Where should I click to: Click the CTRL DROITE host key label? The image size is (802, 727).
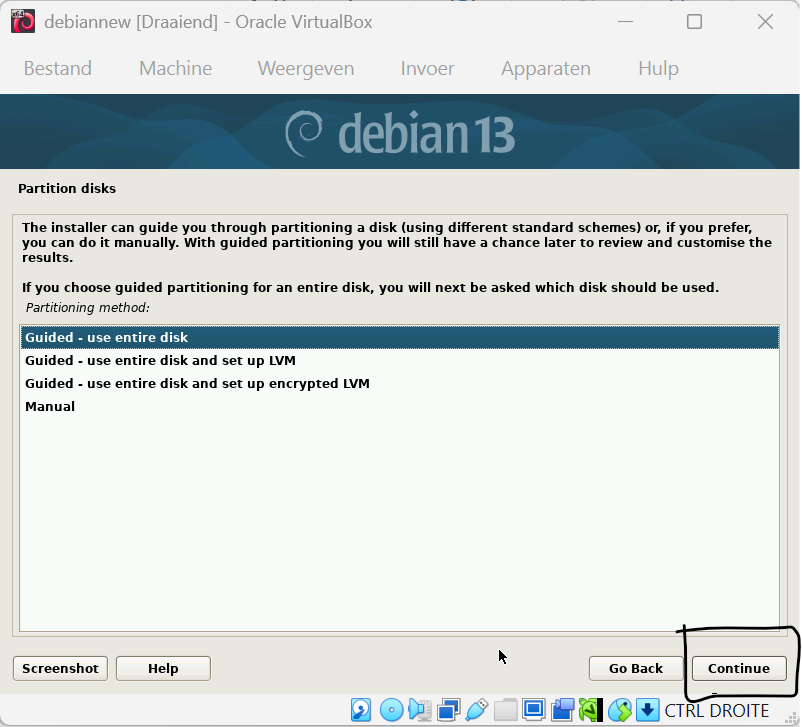pyautogui.click(x=716, y=711)
